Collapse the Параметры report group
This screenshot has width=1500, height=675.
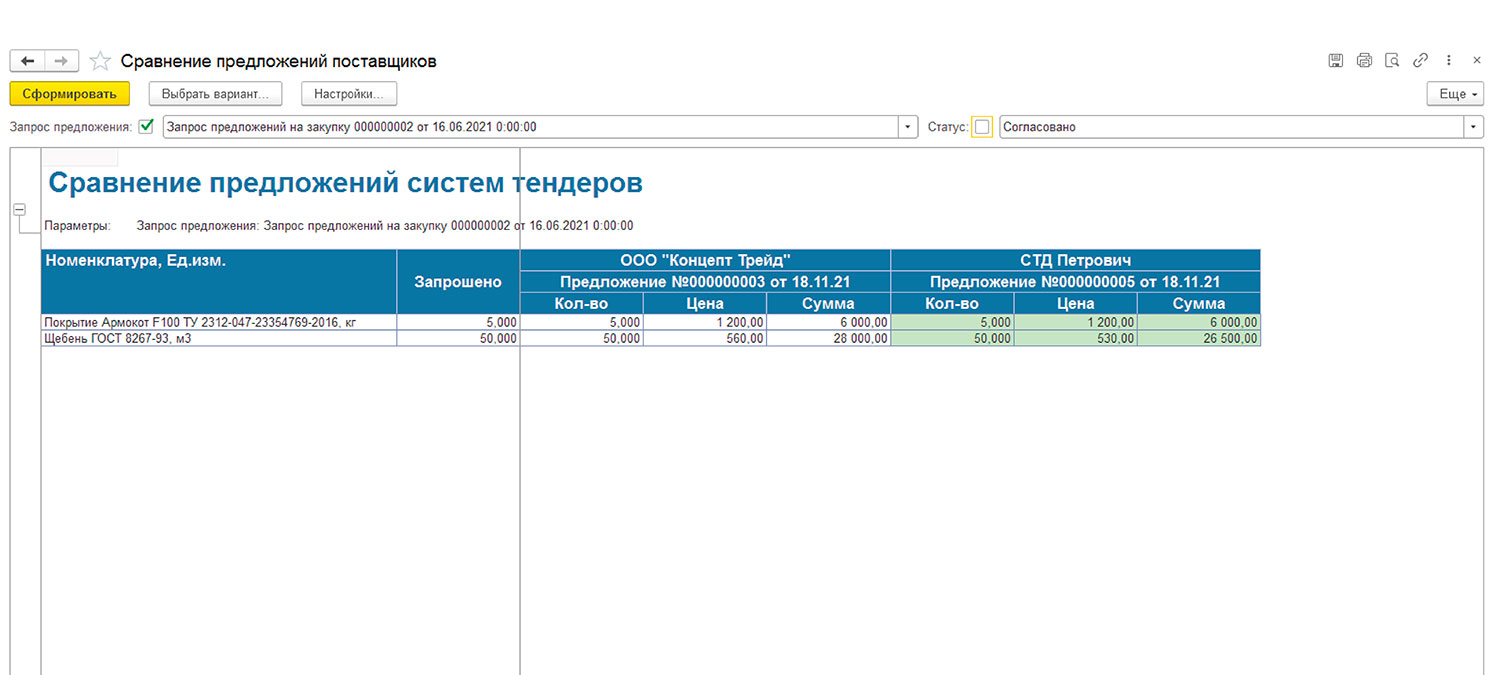pos(19,209)
